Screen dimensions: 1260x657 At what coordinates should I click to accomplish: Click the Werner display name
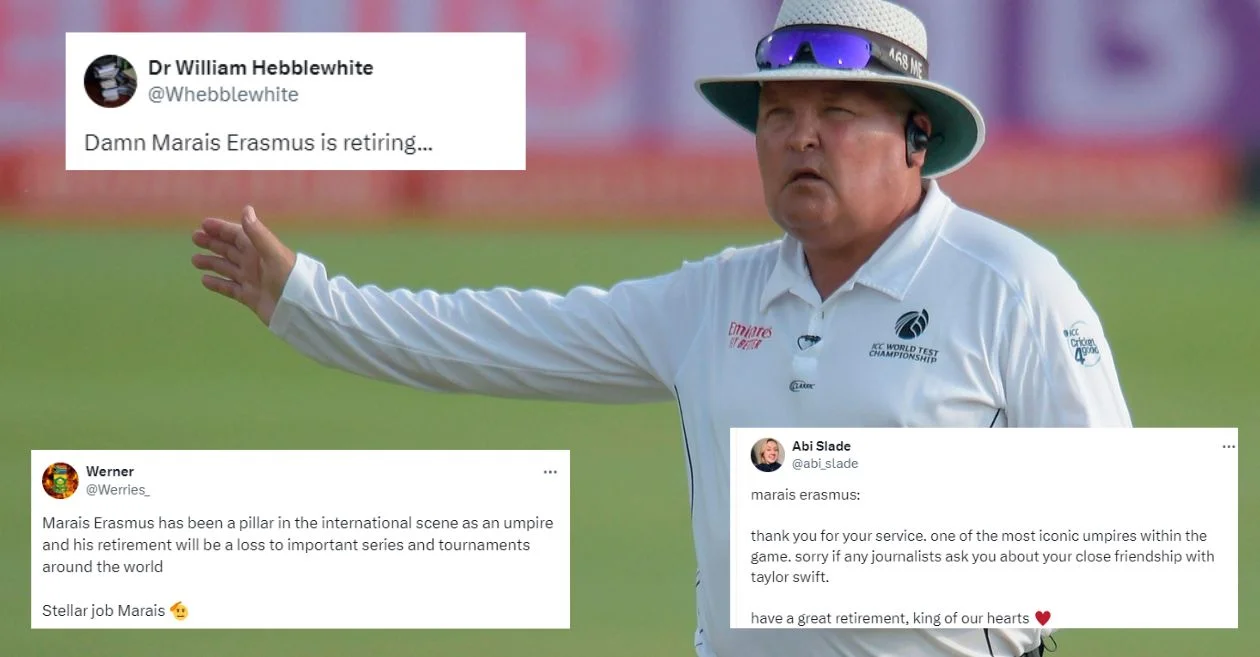point(110,471)
